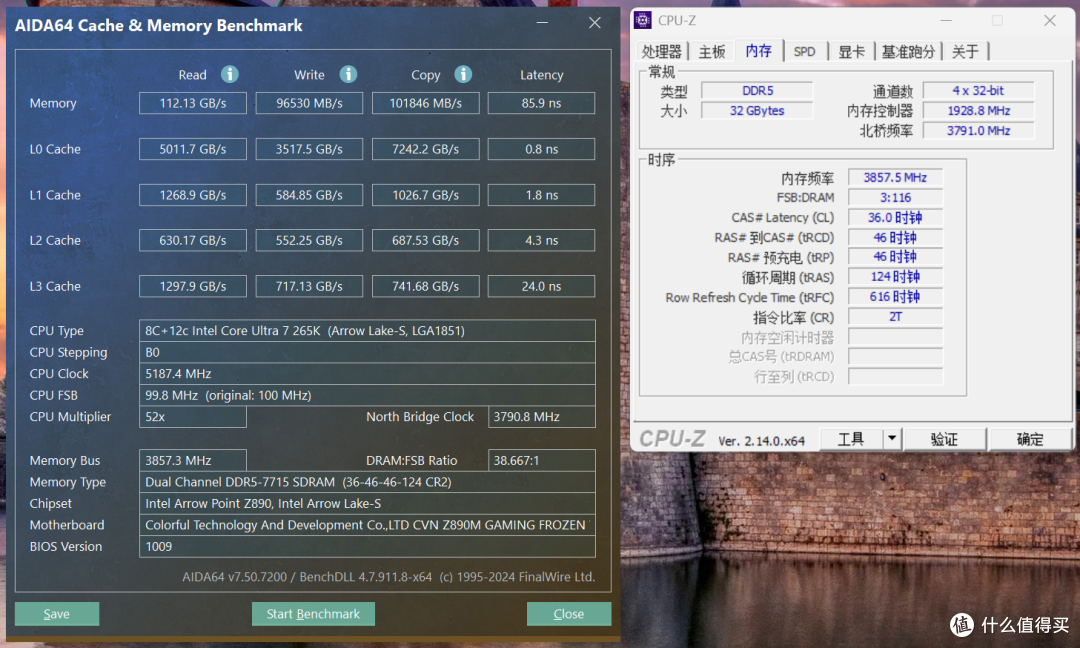1080x648 pixels.
Task: Close the AIDA64 window with X
Action: click(x=594, y=23)
